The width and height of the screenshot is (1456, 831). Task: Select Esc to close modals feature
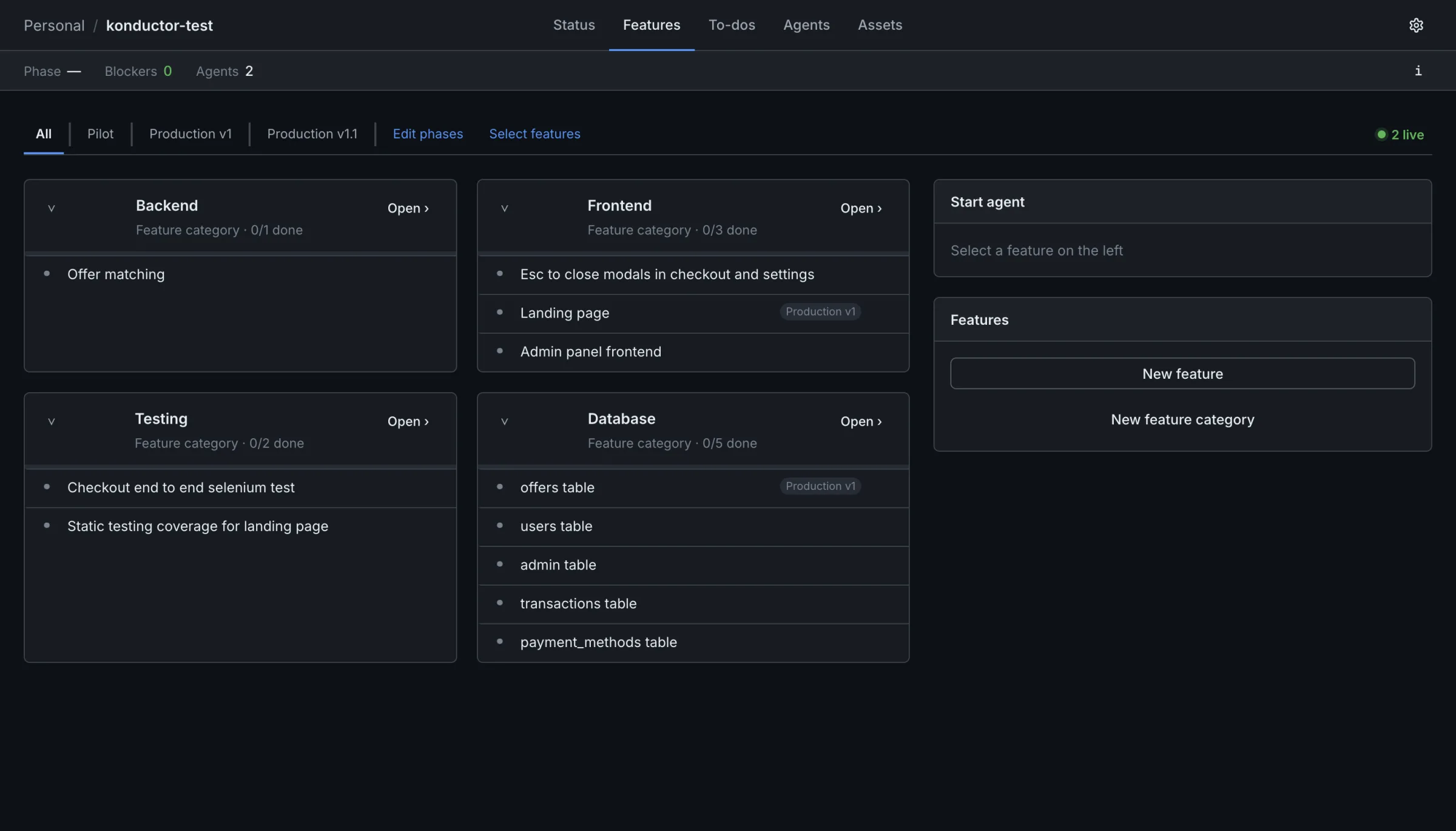coord(693,274)
